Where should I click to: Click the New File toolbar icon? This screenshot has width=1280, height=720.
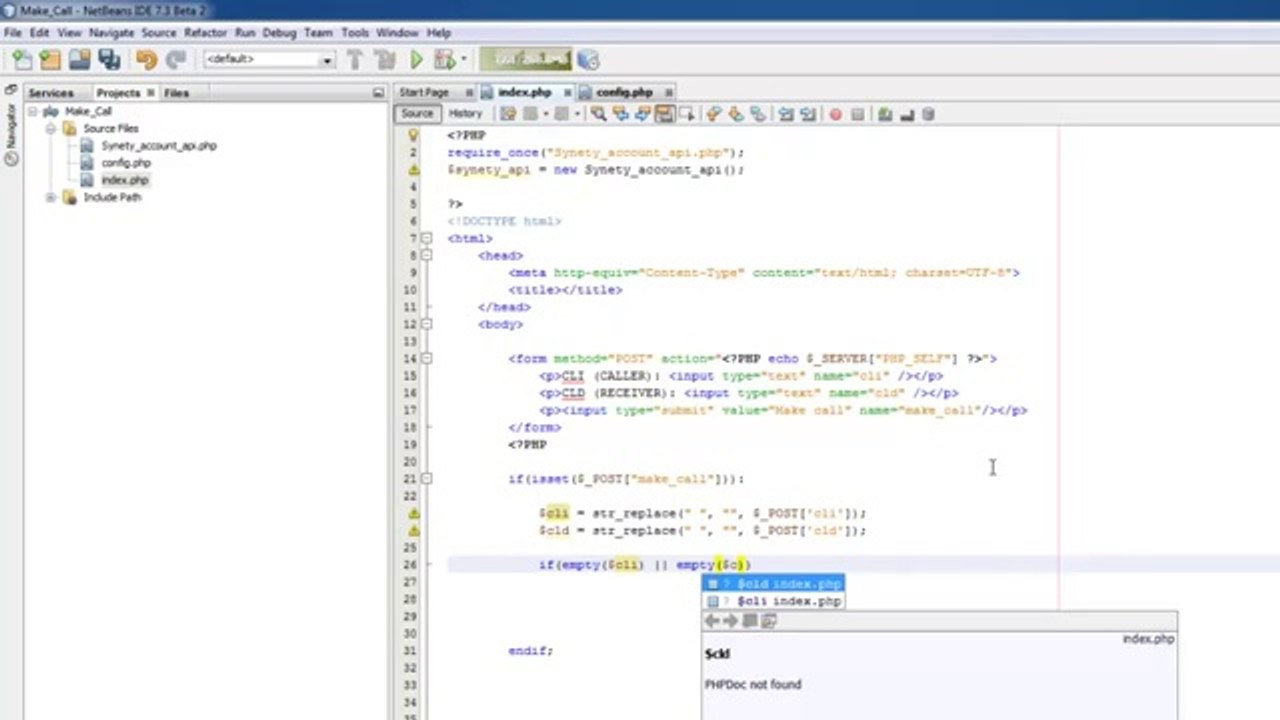point(21,60)
